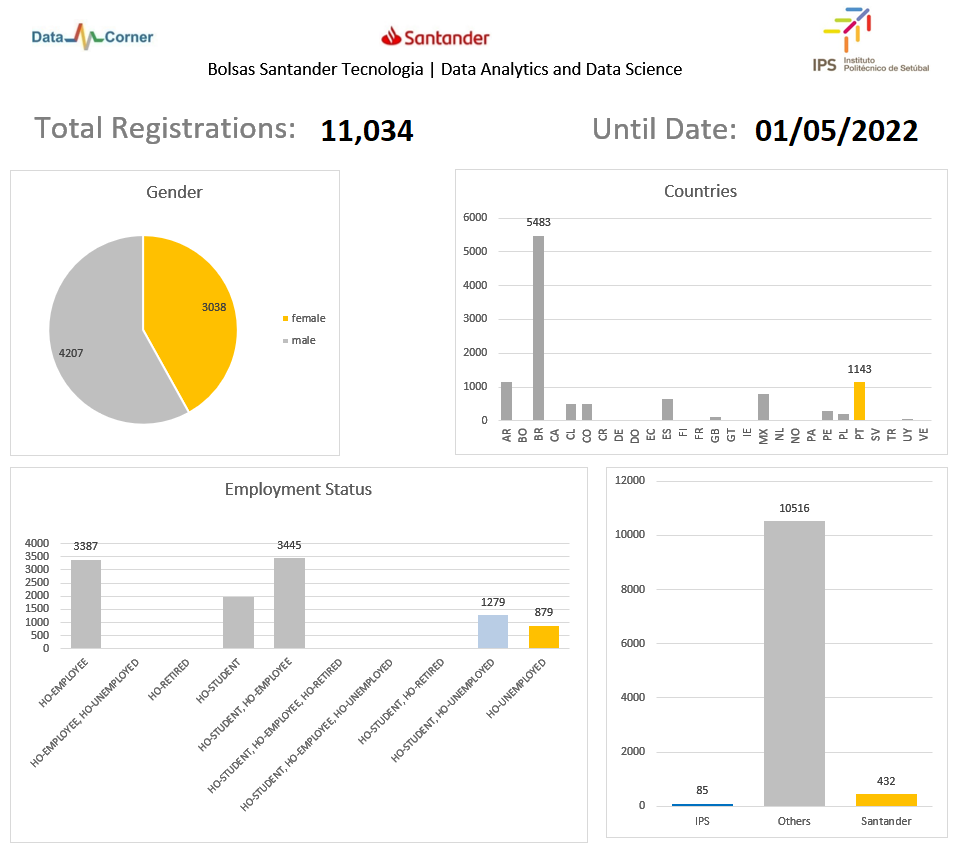Click the Employment Status chart title
The width and height of the screenshot is (962, 862).
298,489
